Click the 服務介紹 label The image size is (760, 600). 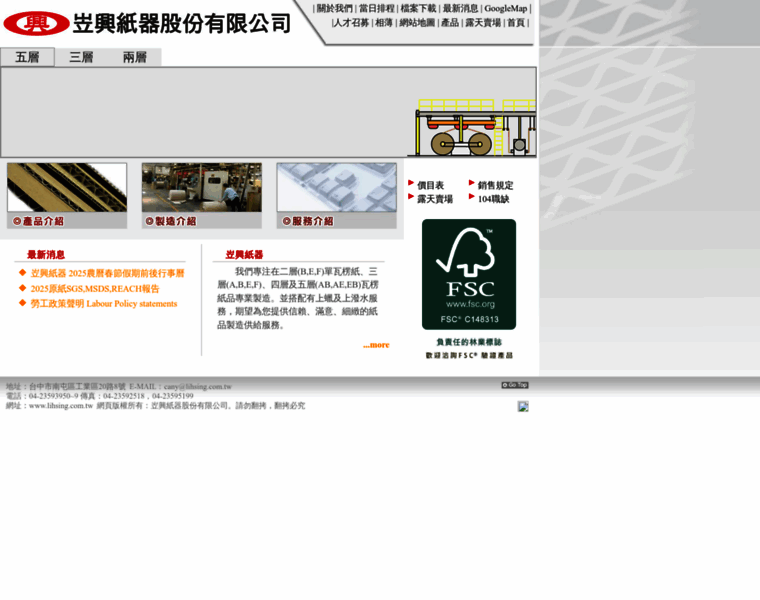(x=308, y=221)
